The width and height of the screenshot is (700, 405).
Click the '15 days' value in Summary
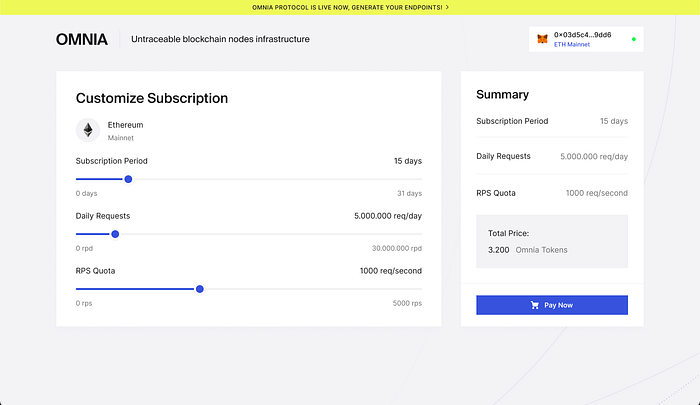(614, 121)
